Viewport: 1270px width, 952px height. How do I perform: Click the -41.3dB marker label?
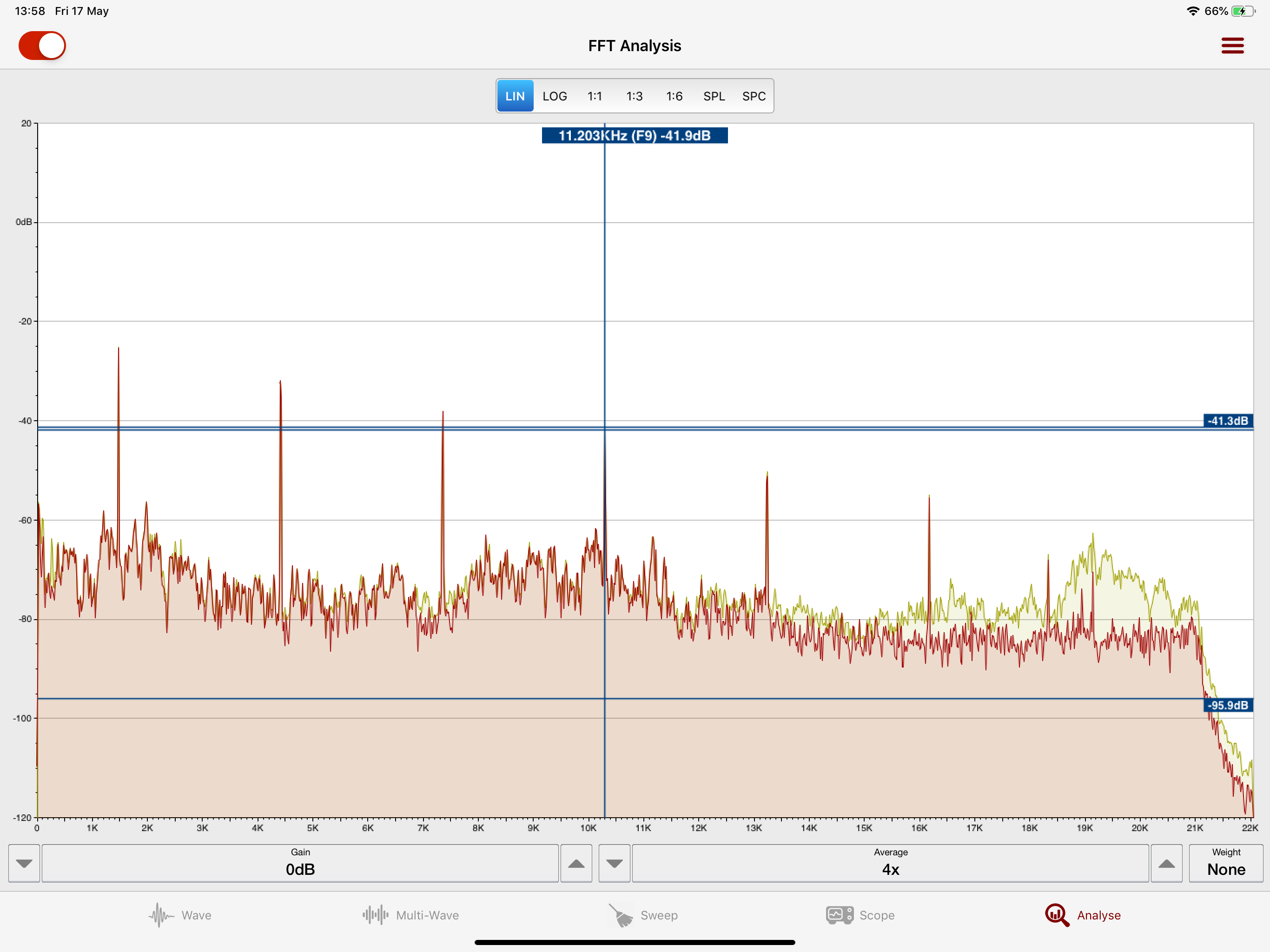click(1228, 421)
